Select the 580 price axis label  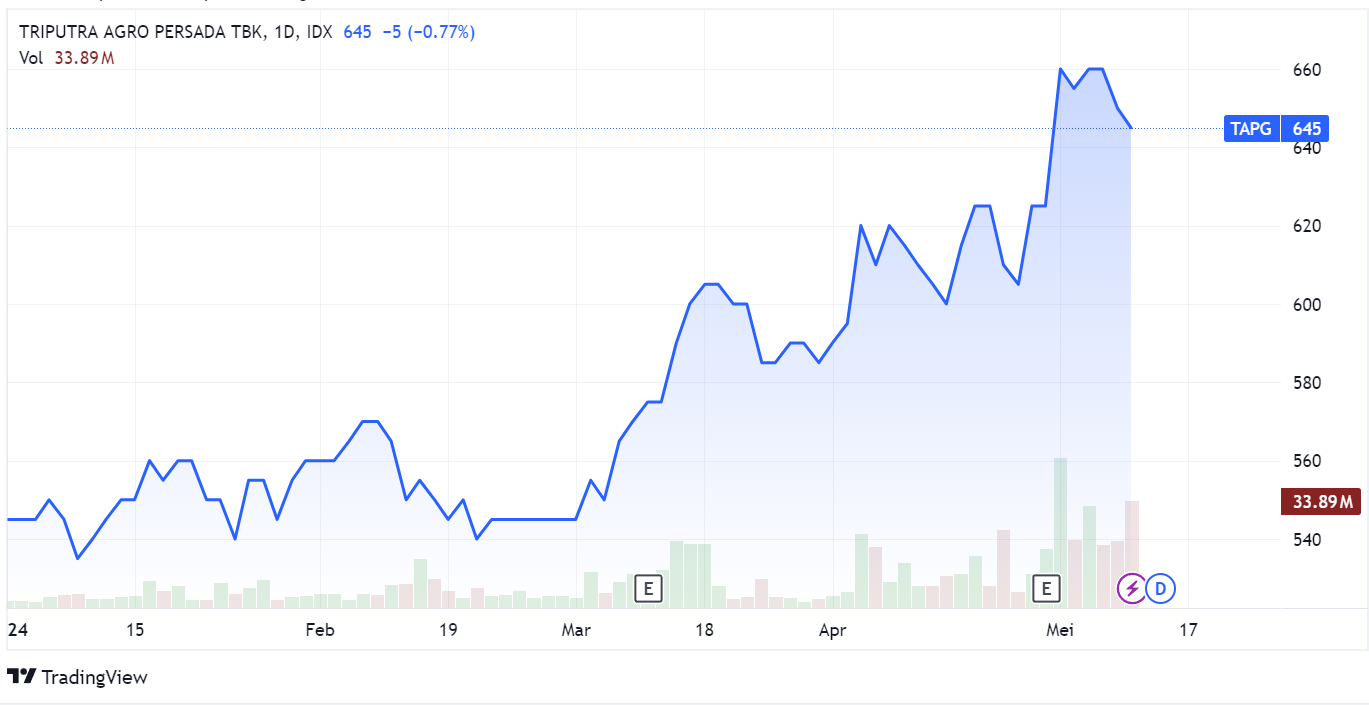point(1309,383)
